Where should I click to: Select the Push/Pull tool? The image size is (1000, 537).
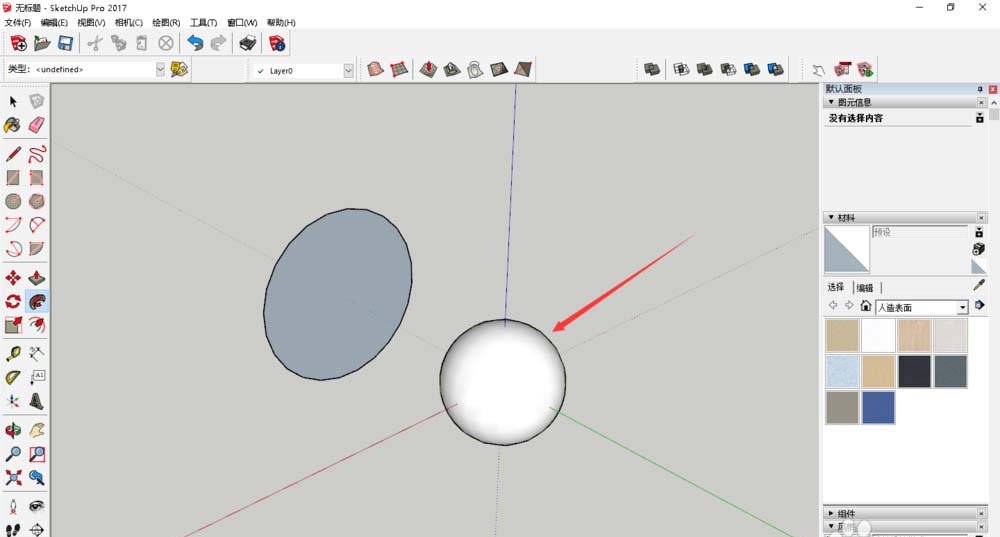tap(37, 277)
